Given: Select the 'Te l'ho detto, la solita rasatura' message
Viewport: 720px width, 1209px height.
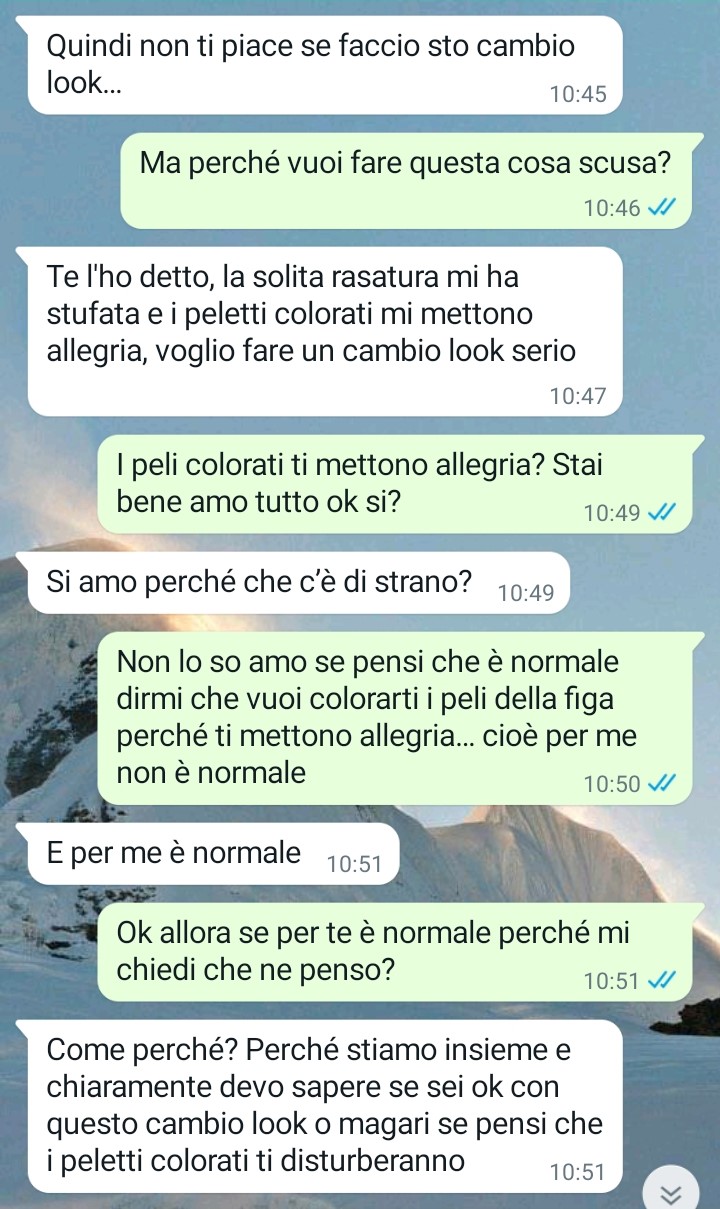Looking at the screenshot, I should pos(325,331).
